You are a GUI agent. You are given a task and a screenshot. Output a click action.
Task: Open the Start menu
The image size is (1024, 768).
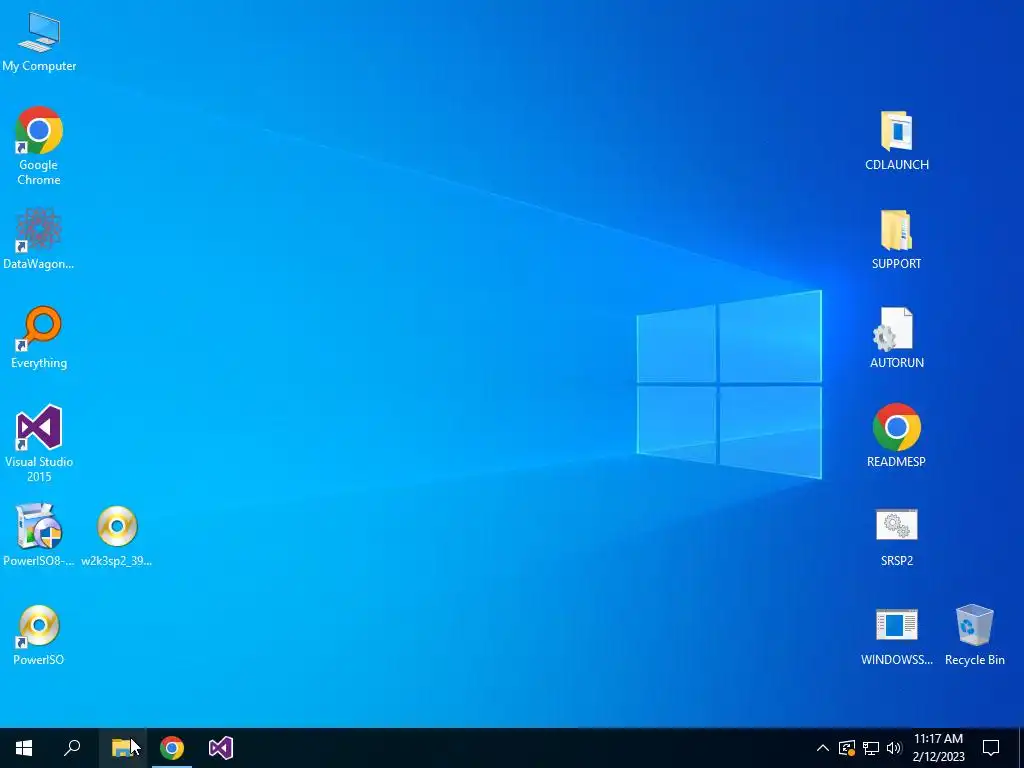[24, 748]
